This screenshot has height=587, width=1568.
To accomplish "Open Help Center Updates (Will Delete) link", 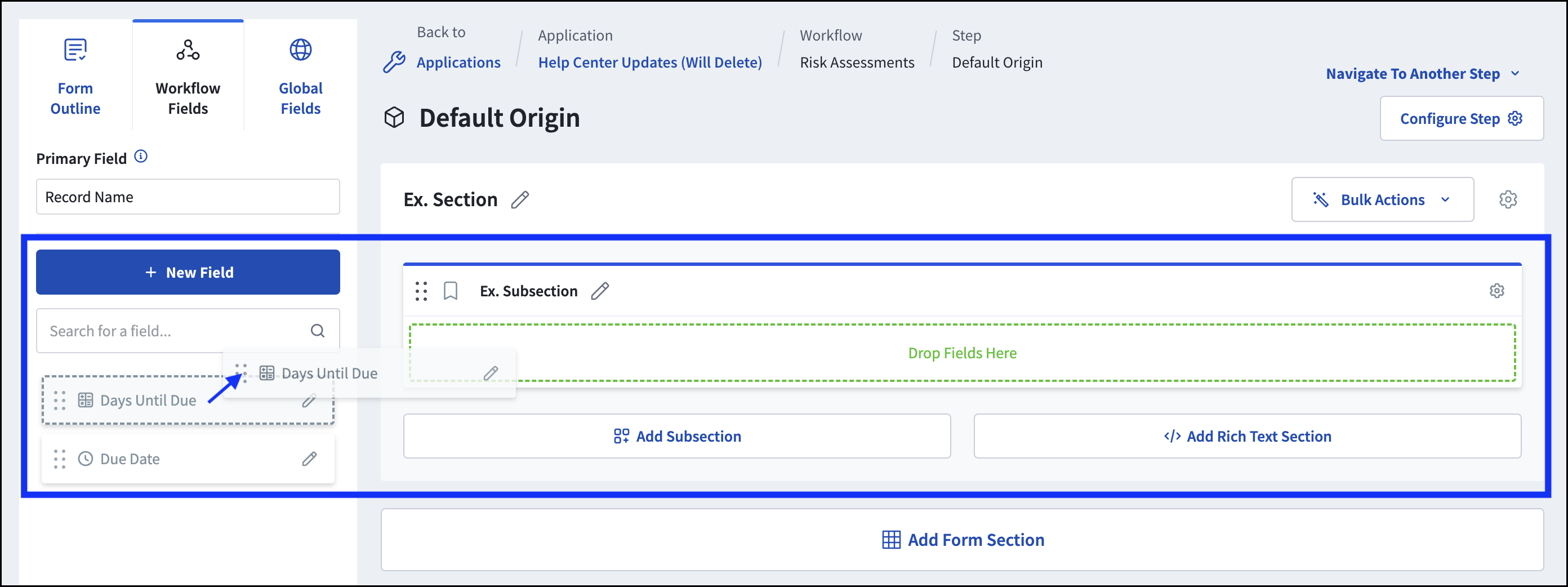I will coord(649,62).
